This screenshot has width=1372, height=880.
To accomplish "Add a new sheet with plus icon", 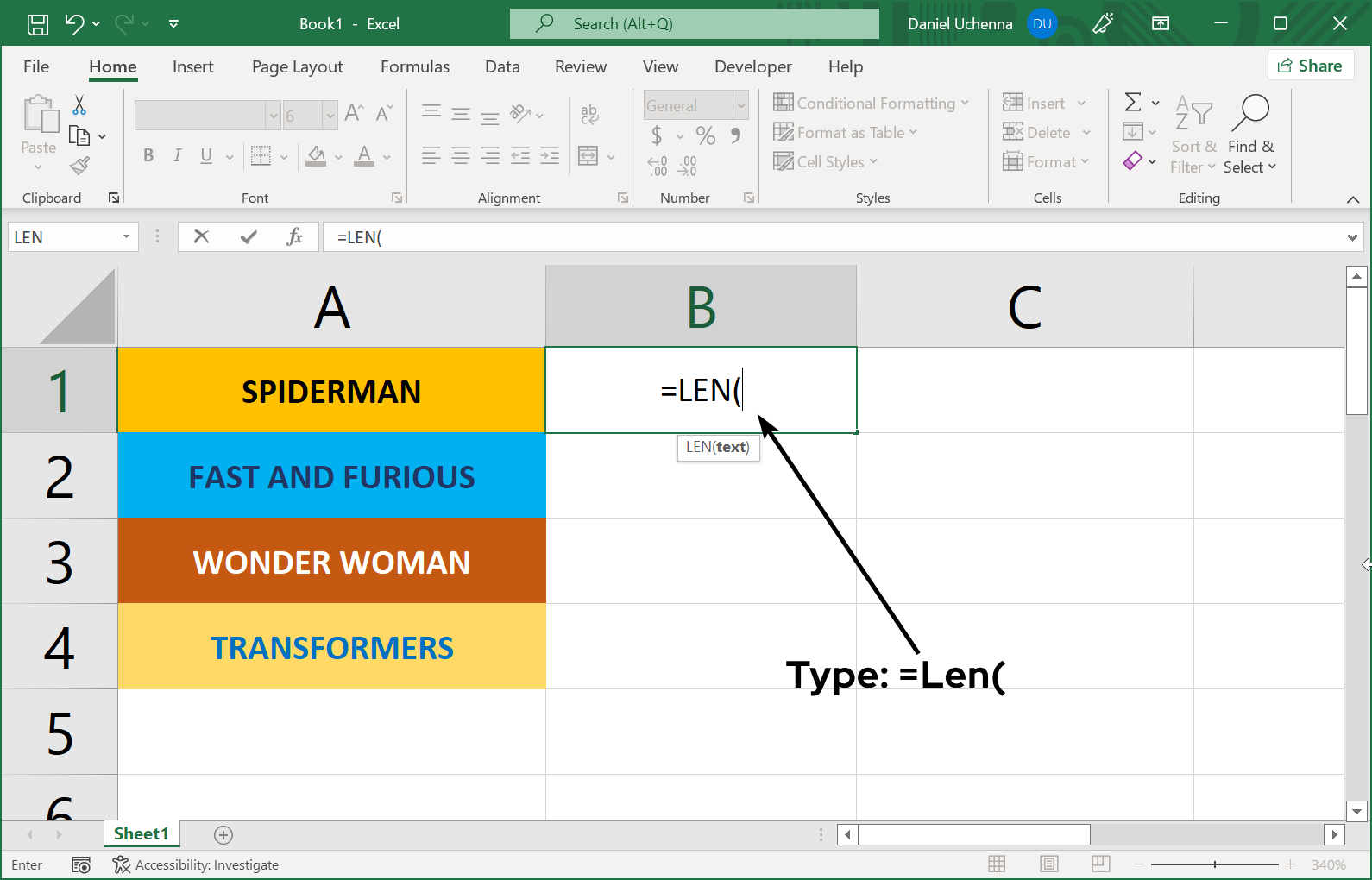I will [x=223, y=834].
